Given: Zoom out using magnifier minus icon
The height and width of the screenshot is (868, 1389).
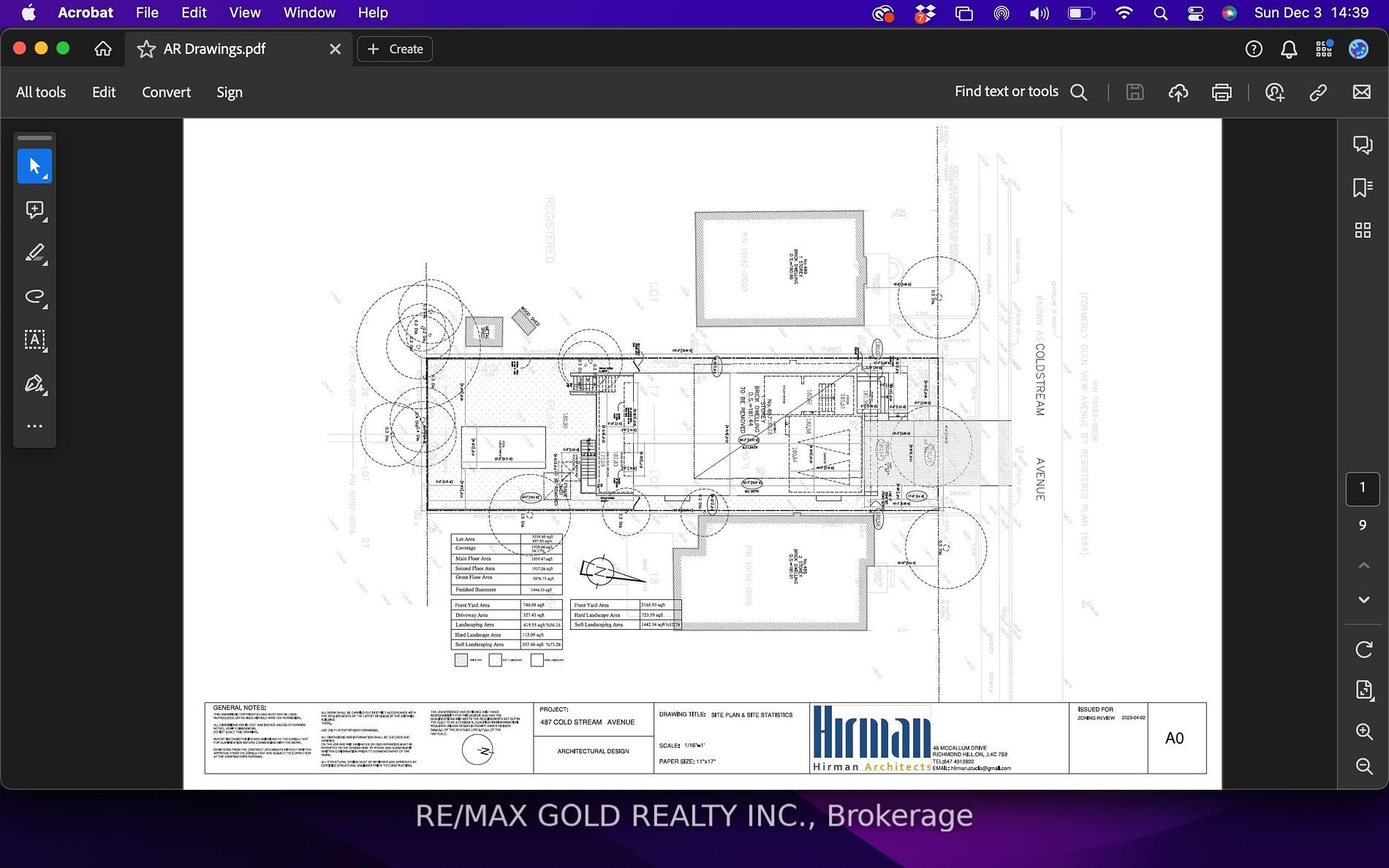Looking at the screenshot, I should point(1363,766).
